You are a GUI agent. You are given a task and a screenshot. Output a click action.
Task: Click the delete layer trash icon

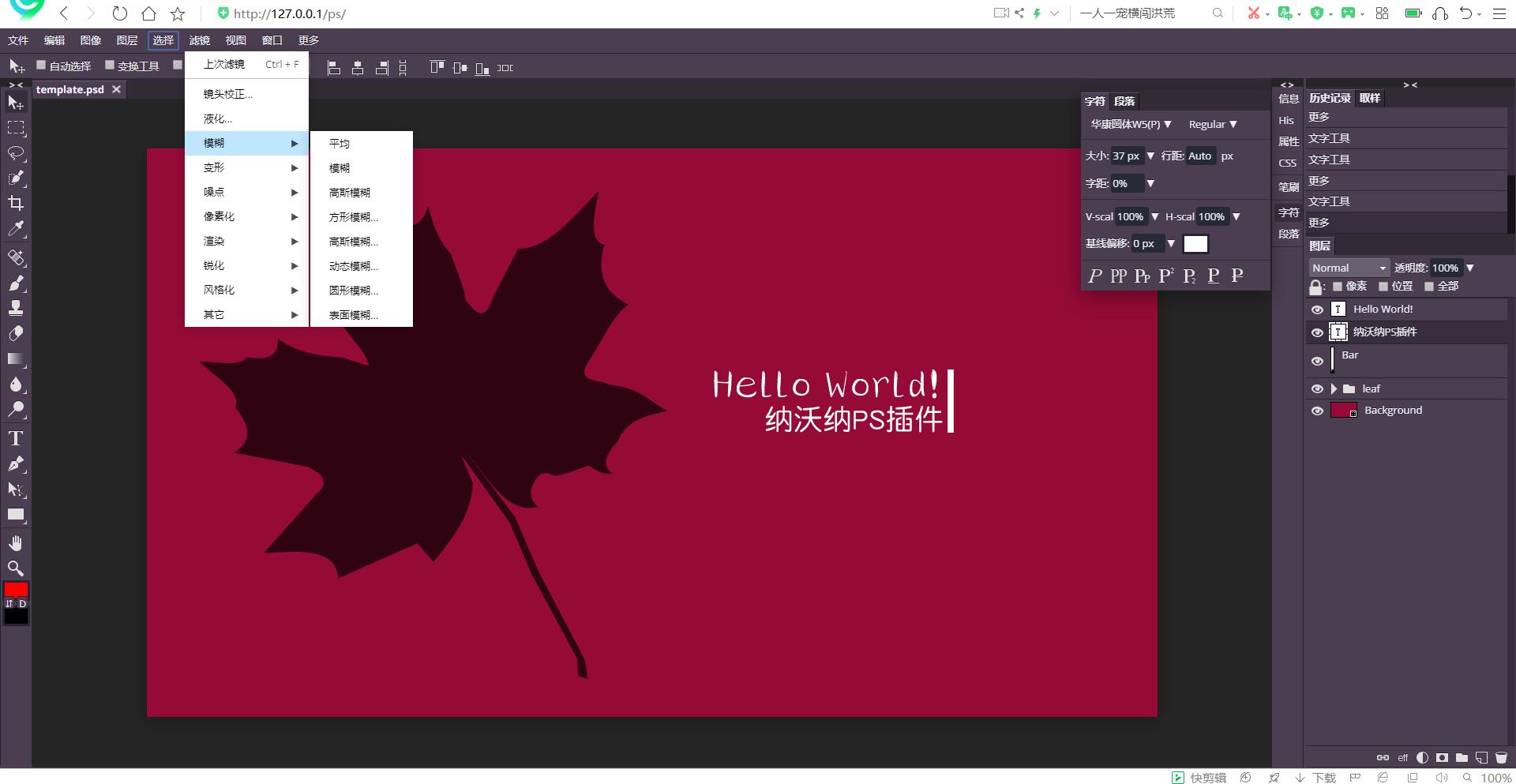click(1501, 757)
